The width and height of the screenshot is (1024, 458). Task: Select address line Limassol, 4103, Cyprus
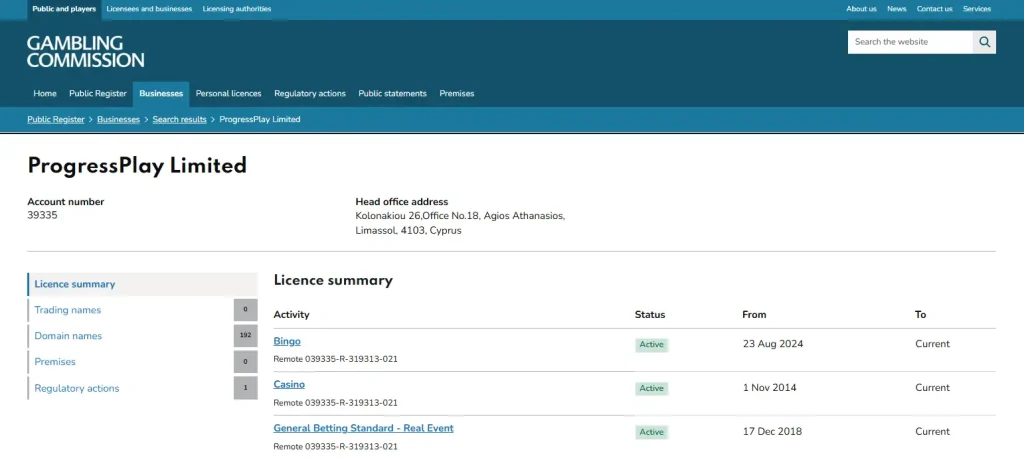point(408,231)
